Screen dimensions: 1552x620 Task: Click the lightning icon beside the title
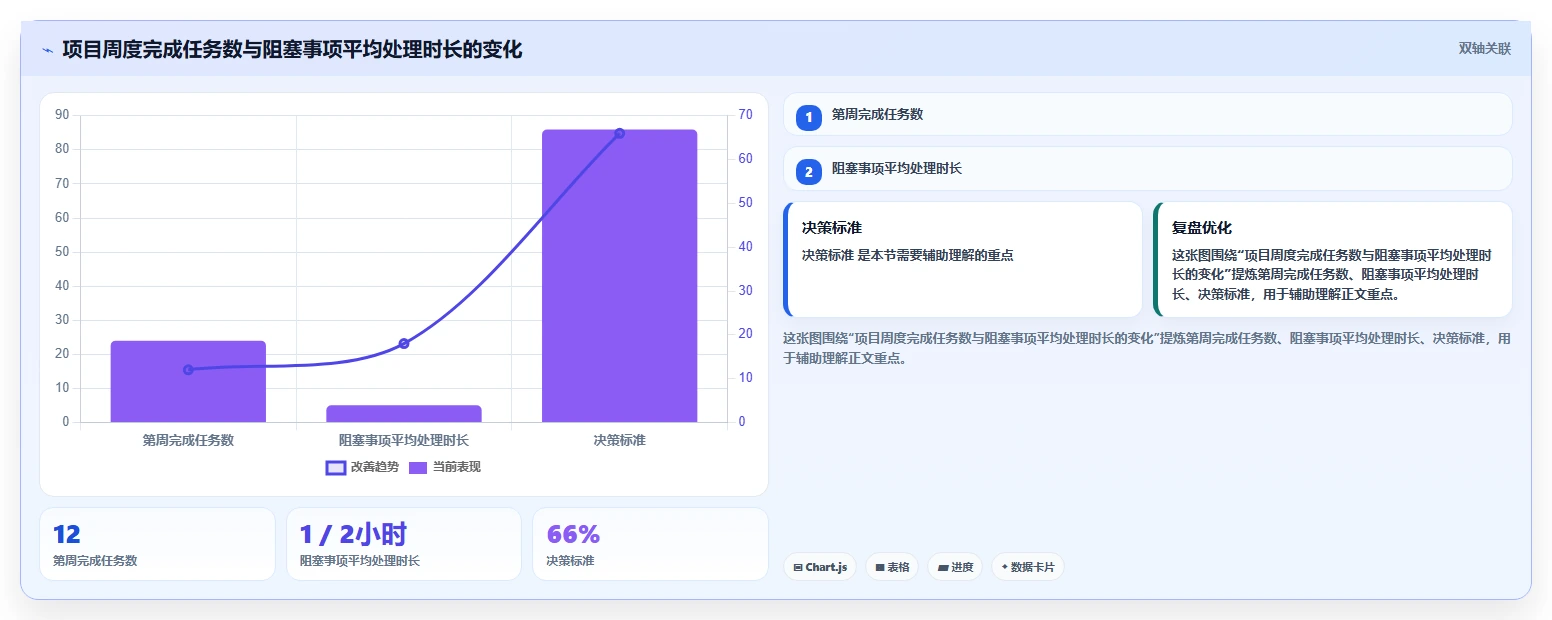click(47, 50)
